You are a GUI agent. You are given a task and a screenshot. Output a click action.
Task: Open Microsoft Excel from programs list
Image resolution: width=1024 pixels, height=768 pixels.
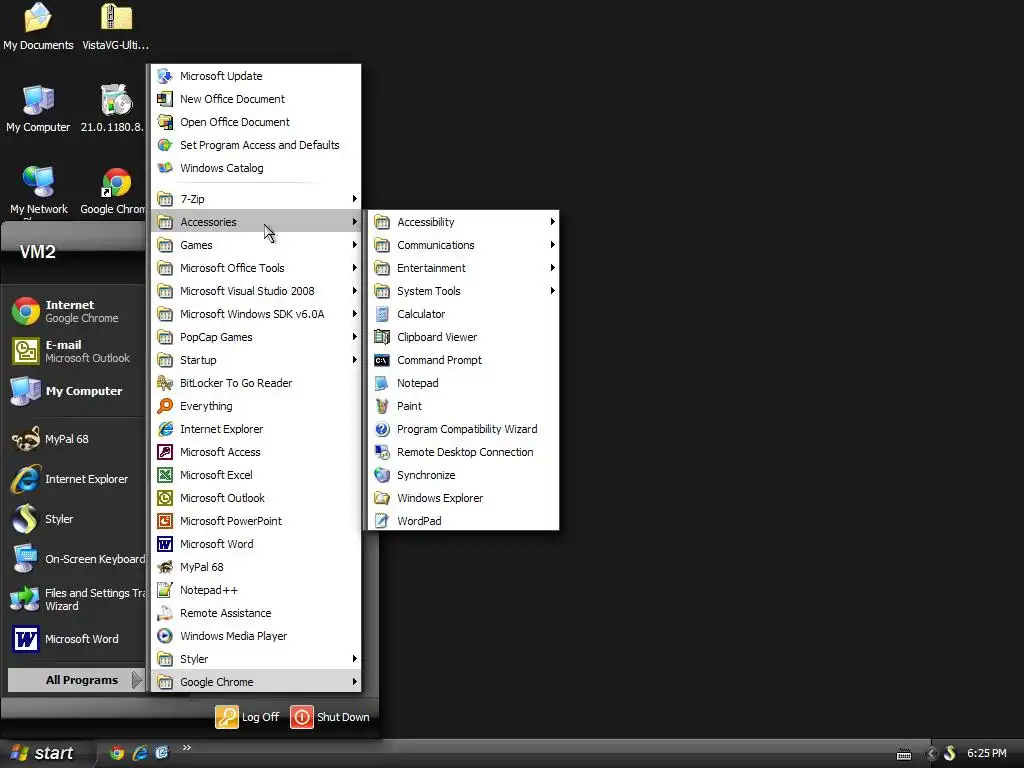256,475
